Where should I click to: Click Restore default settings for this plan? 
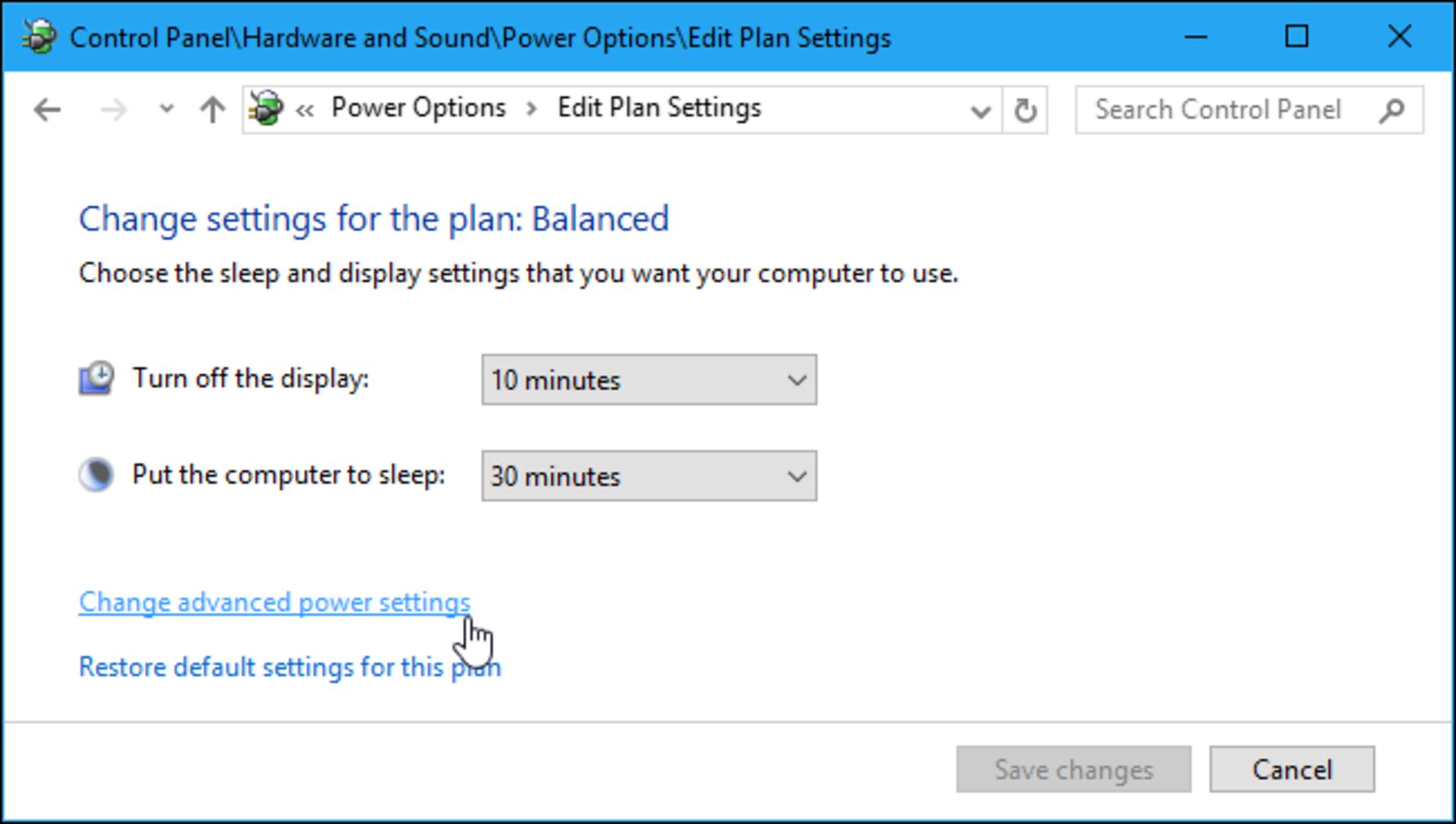290,667
